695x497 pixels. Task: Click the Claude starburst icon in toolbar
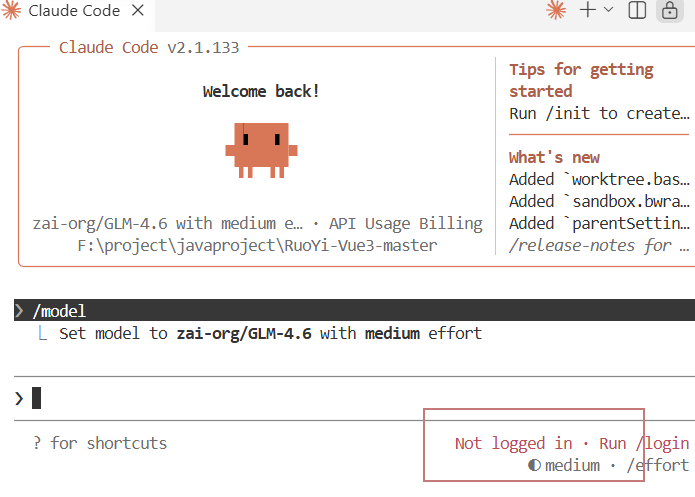(x=556, y=10)
